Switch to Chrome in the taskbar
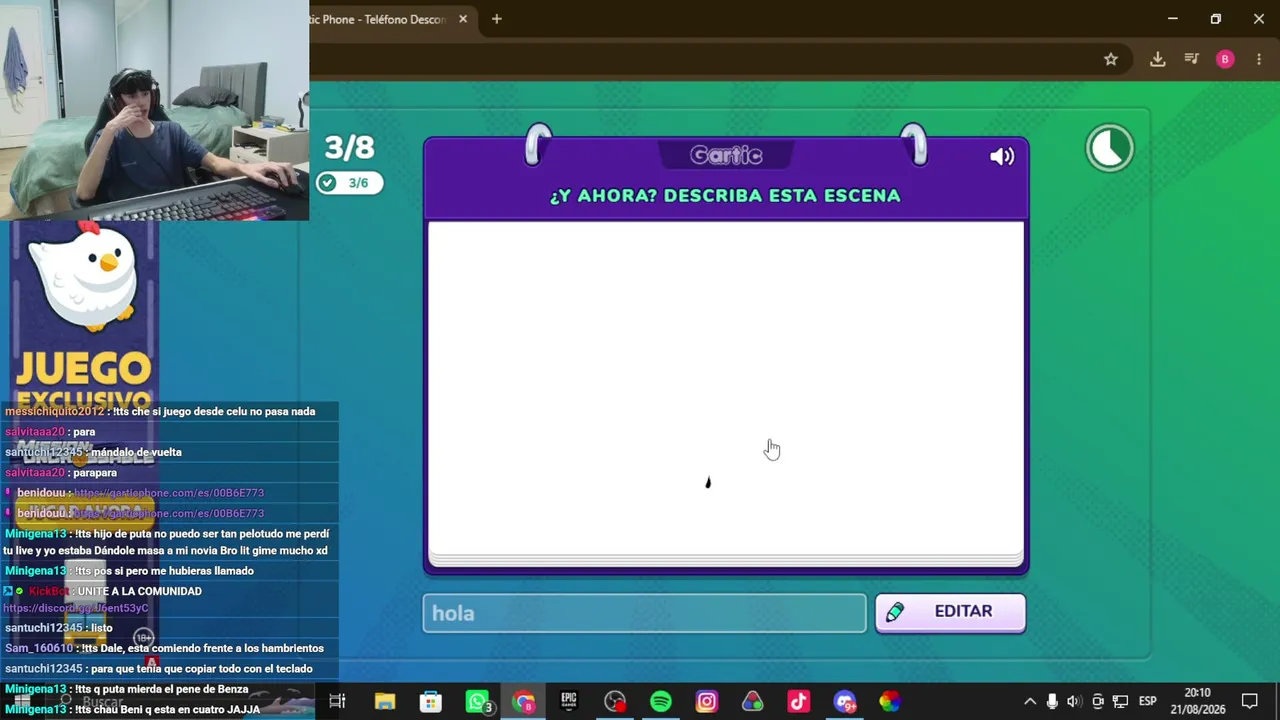This screenshot has height=720, width=1280. (524, 701)
